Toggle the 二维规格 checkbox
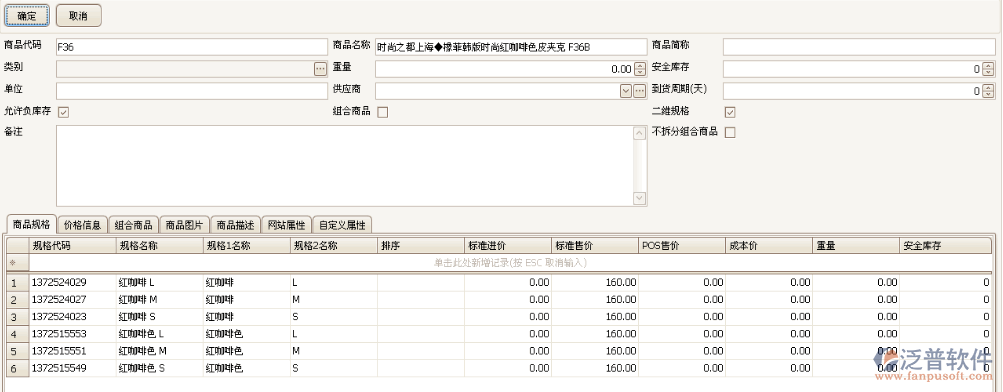This screenshot has height=392, width=1003. [730, 113]
